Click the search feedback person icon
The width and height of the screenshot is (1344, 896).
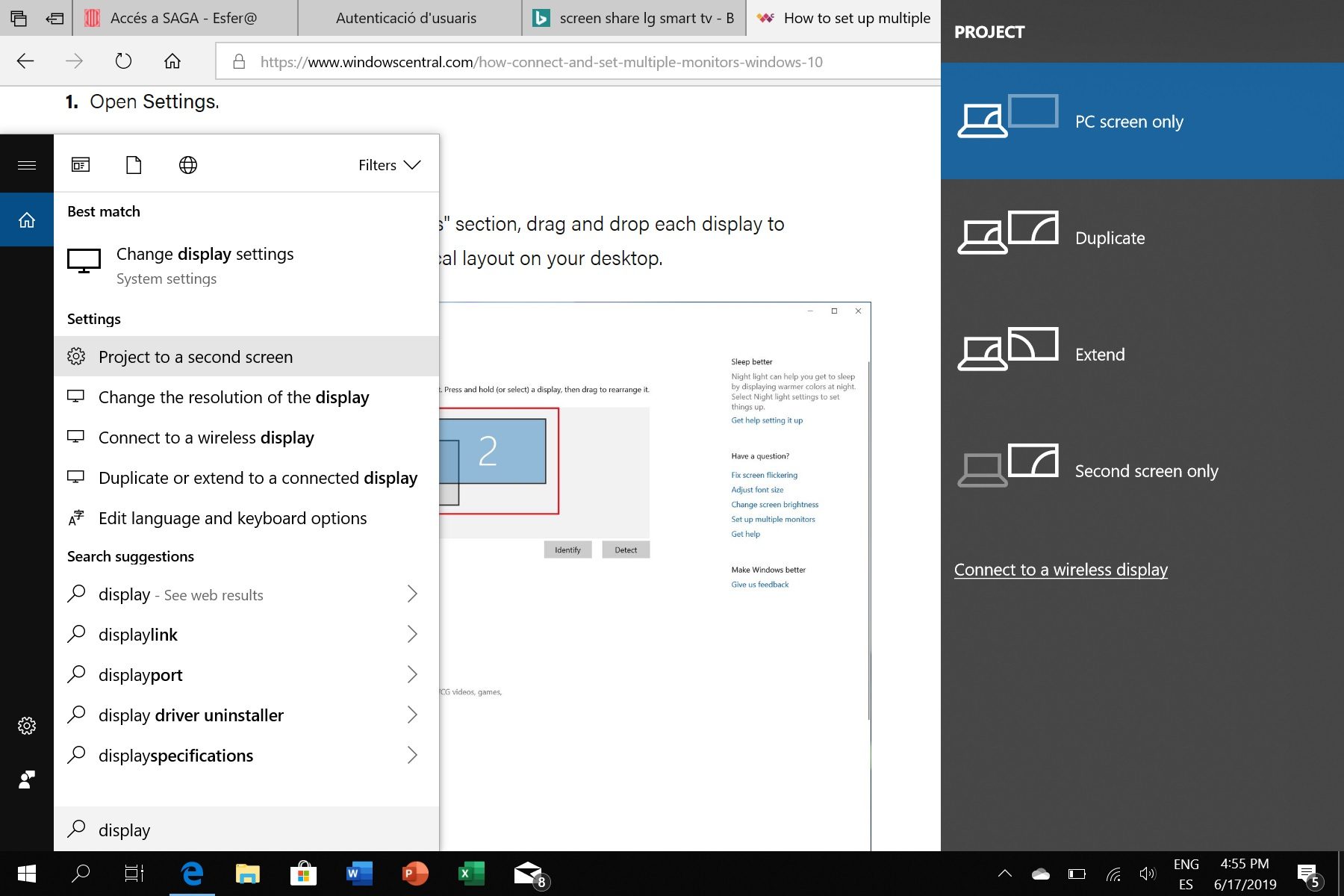pyautogui.click(x=27, y=780)
